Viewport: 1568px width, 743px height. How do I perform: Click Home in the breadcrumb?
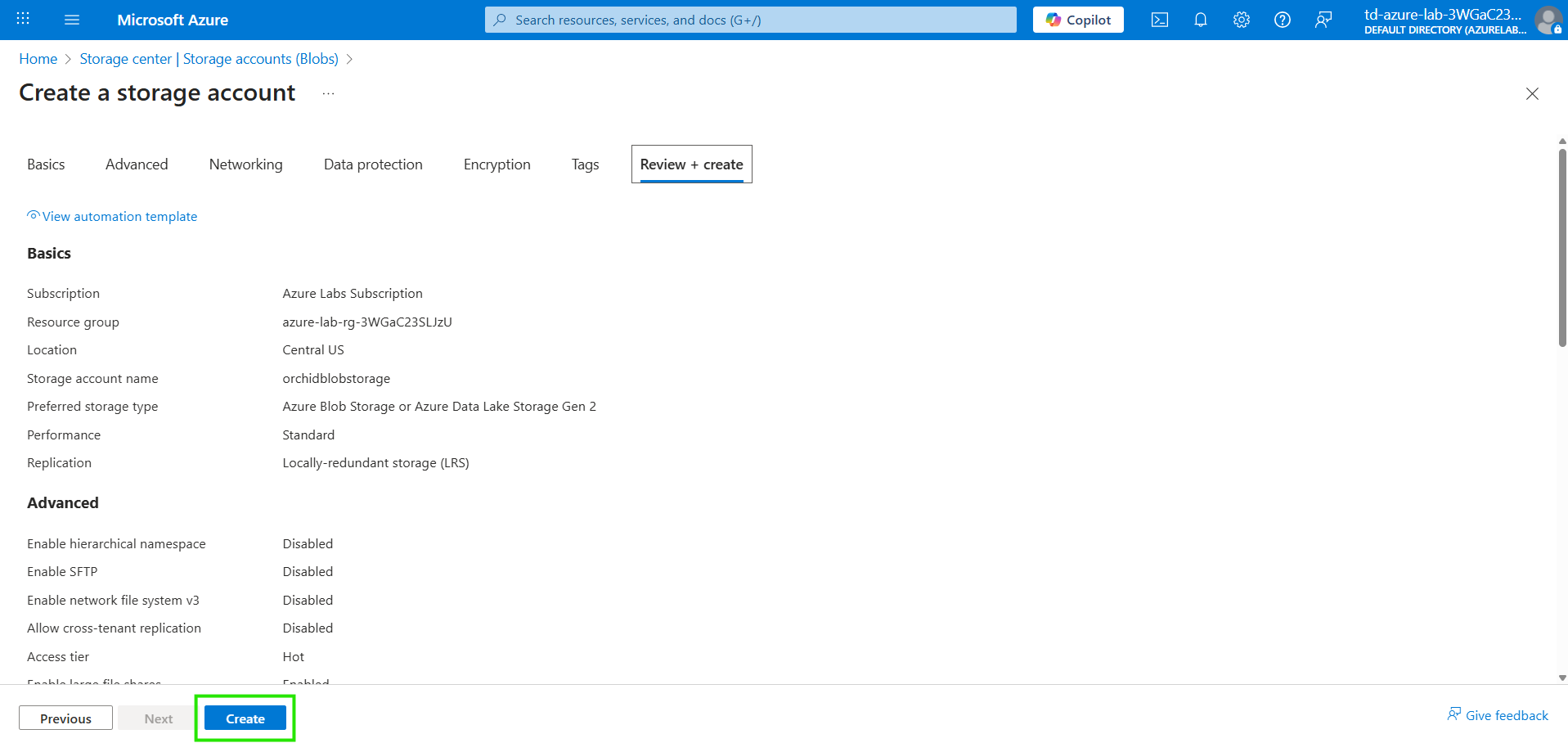coord(38,59)
